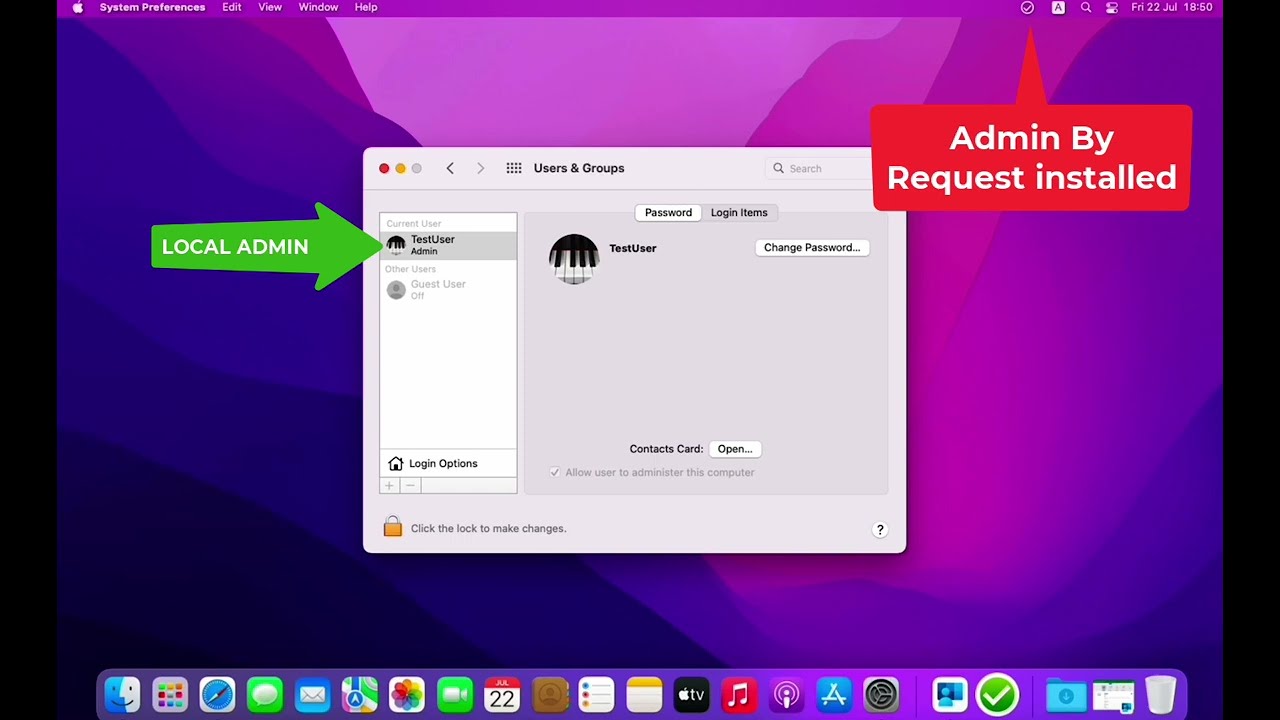Launch Apple TV from the Dock
Image resolution: width=1280 pixels, height=720 pixels.
coord(692,694)
